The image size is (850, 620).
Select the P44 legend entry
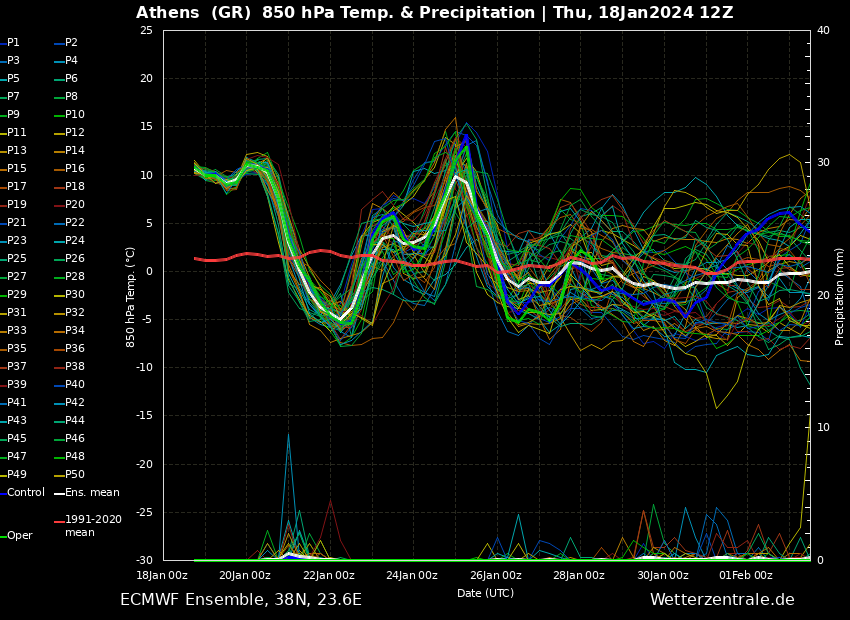(75, 421)
